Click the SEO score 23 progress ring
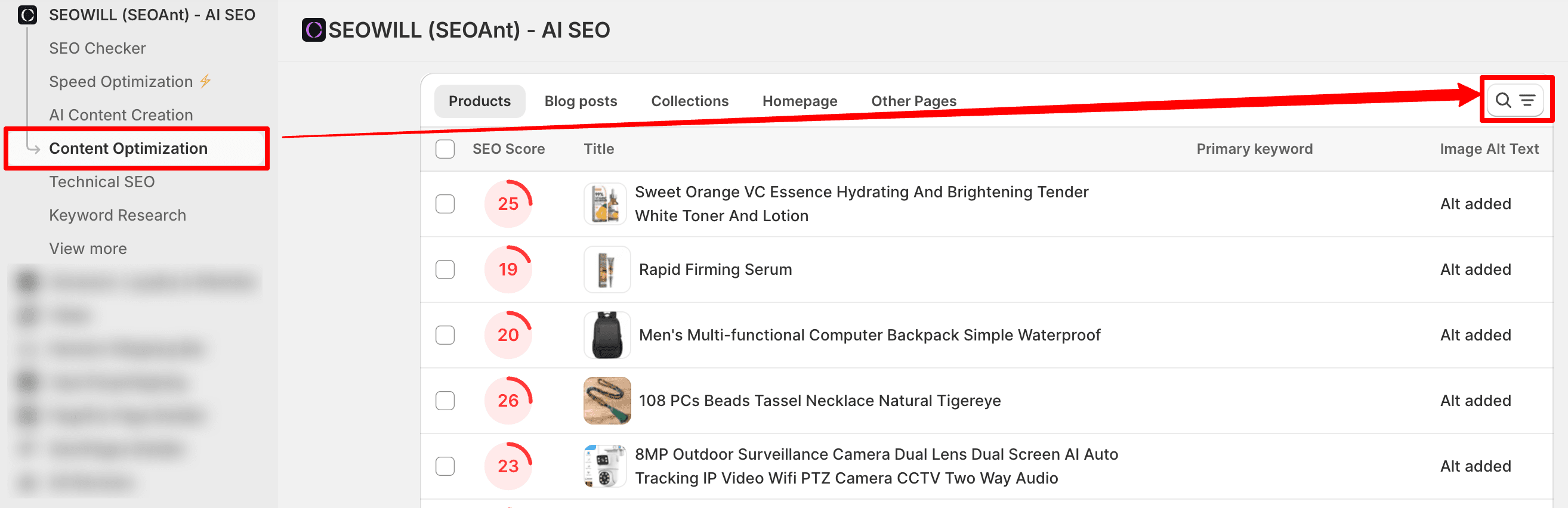1568x508 pixels. point(508,466)
